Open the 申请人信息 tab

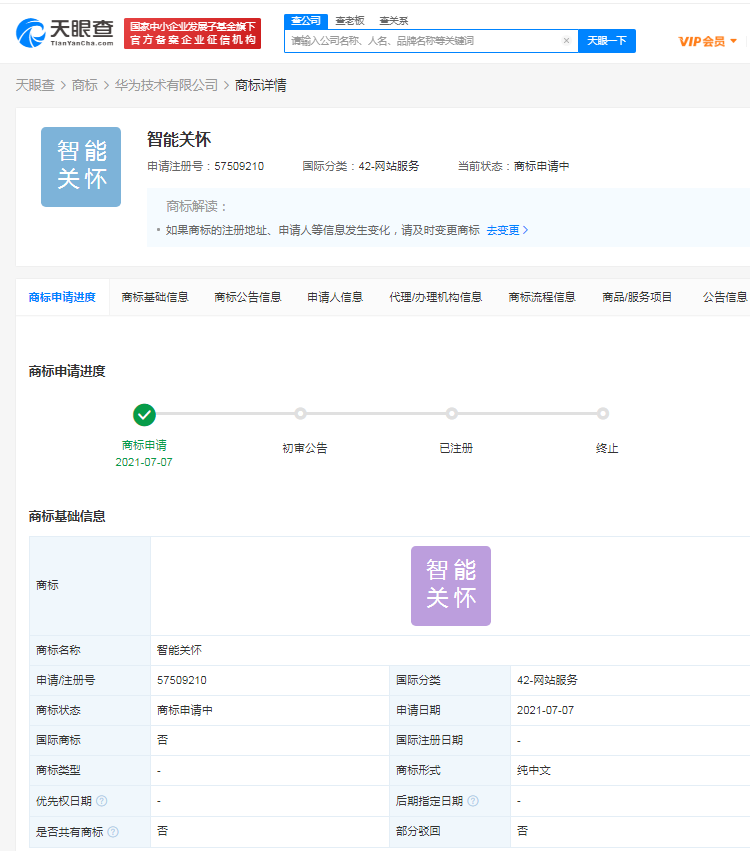coord(335,297)
